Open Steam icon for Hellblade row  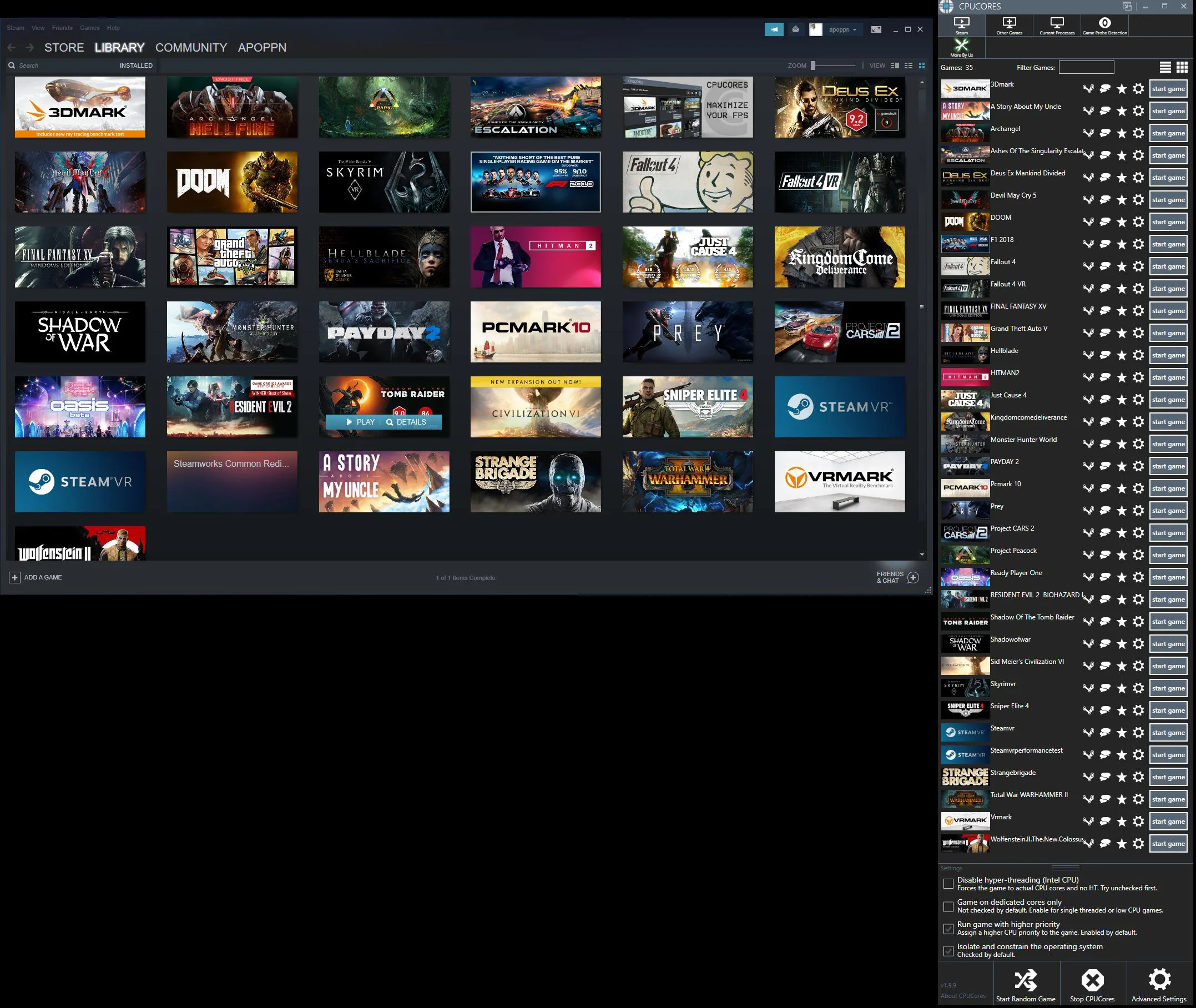pyautogui.click(x=1088, y=355)
